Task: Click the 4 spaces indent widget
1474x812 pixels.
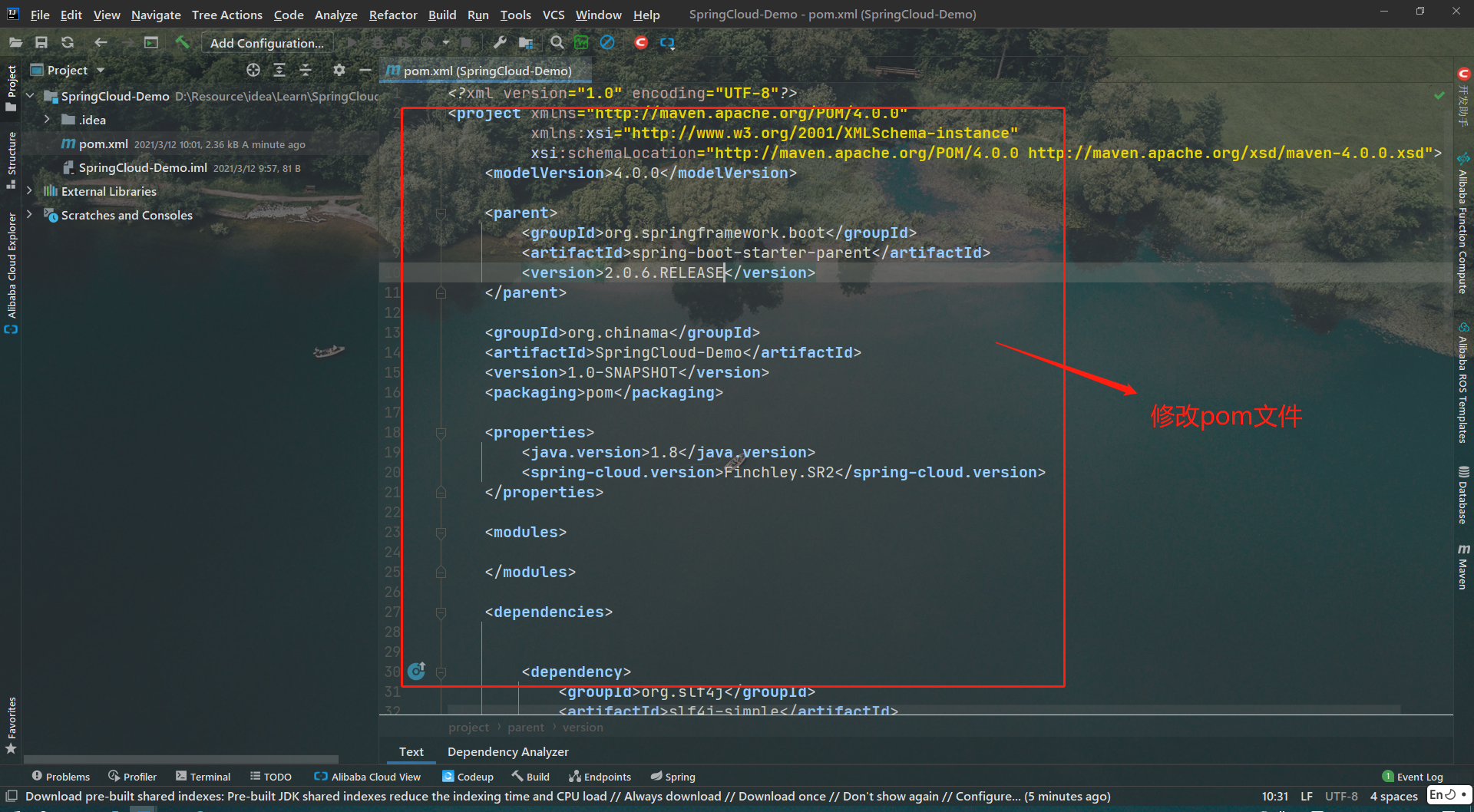Action: pos(1394,796)
